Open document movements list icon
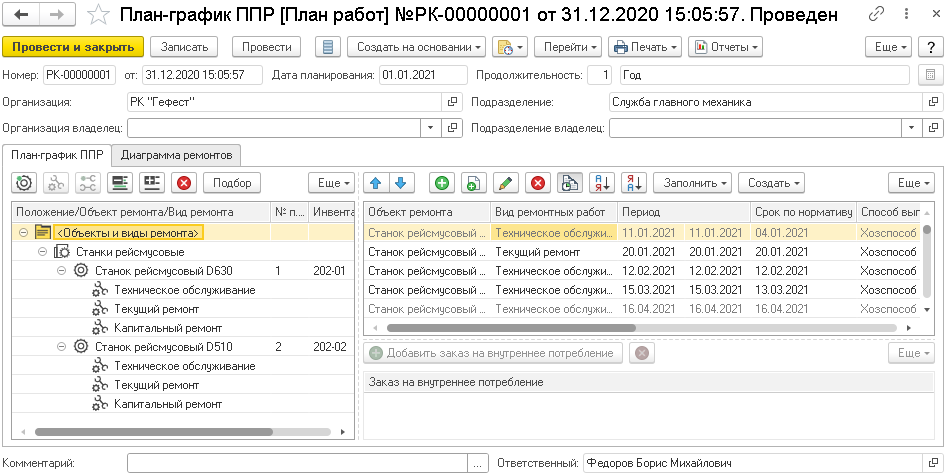Screen dimensions: 949x475 point(327,47)
